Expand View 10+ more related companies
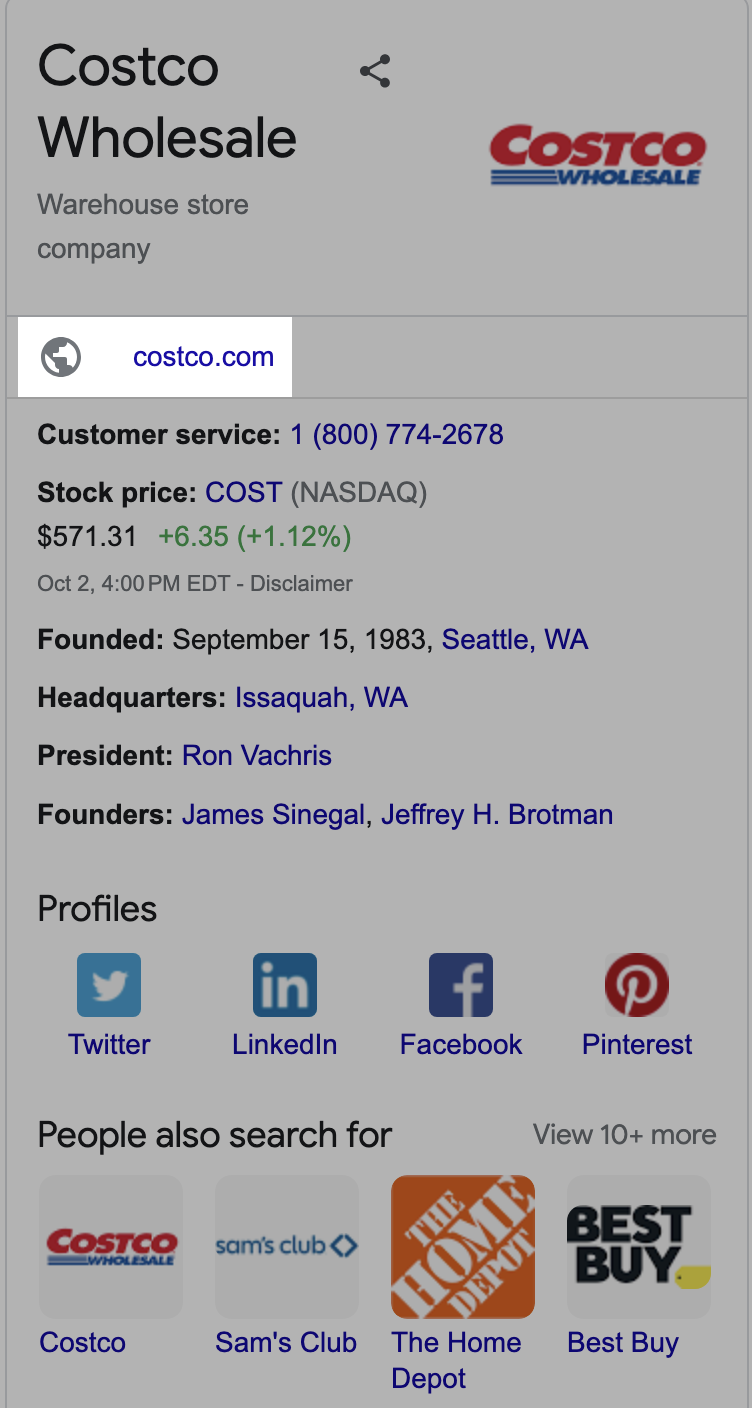The image size is (752, 1408). pos(624,1134)
